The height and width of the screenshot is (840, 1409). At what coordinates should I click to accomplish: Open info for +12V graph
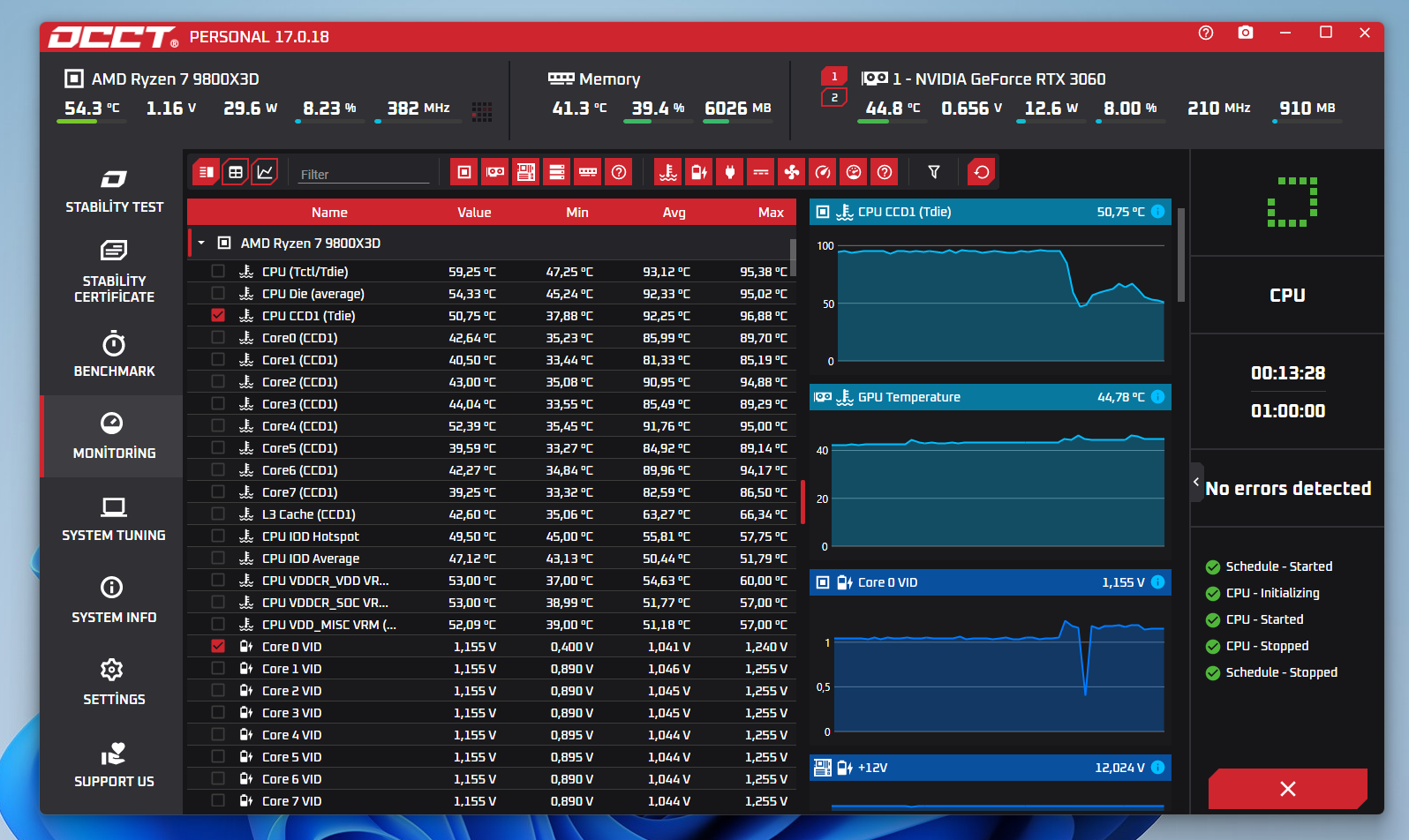click(1158, 768)
